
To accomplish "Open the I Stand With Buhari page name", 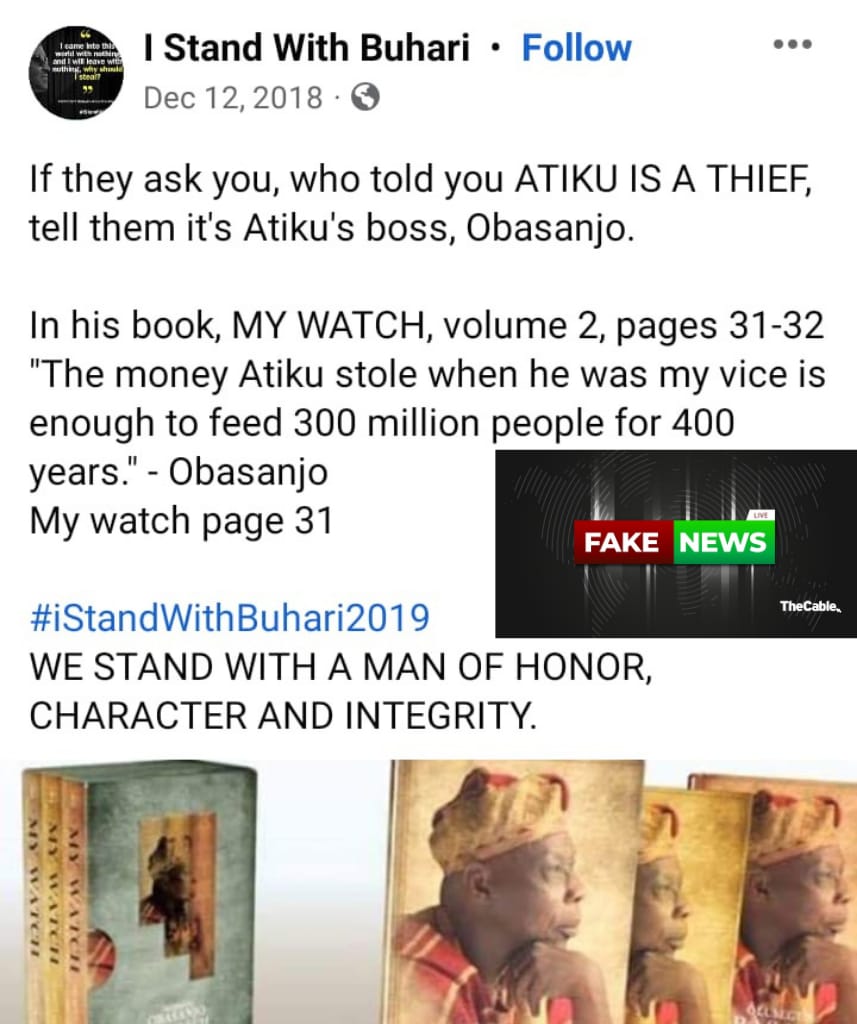I will click(x=306, y=48).
